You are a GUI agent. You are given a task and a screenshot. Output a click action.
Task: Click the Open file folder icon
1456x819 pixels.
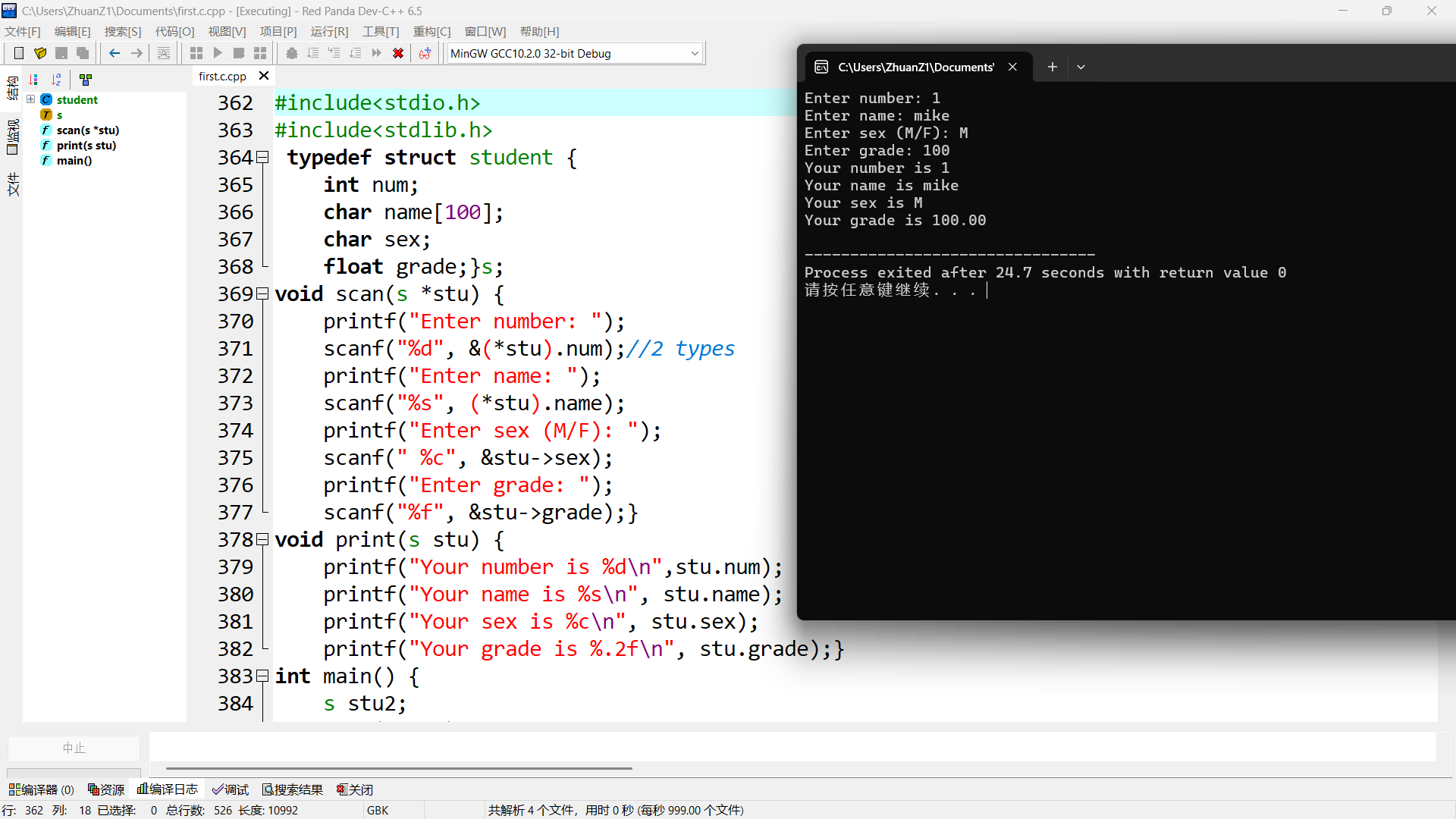(x=40, y=53)
